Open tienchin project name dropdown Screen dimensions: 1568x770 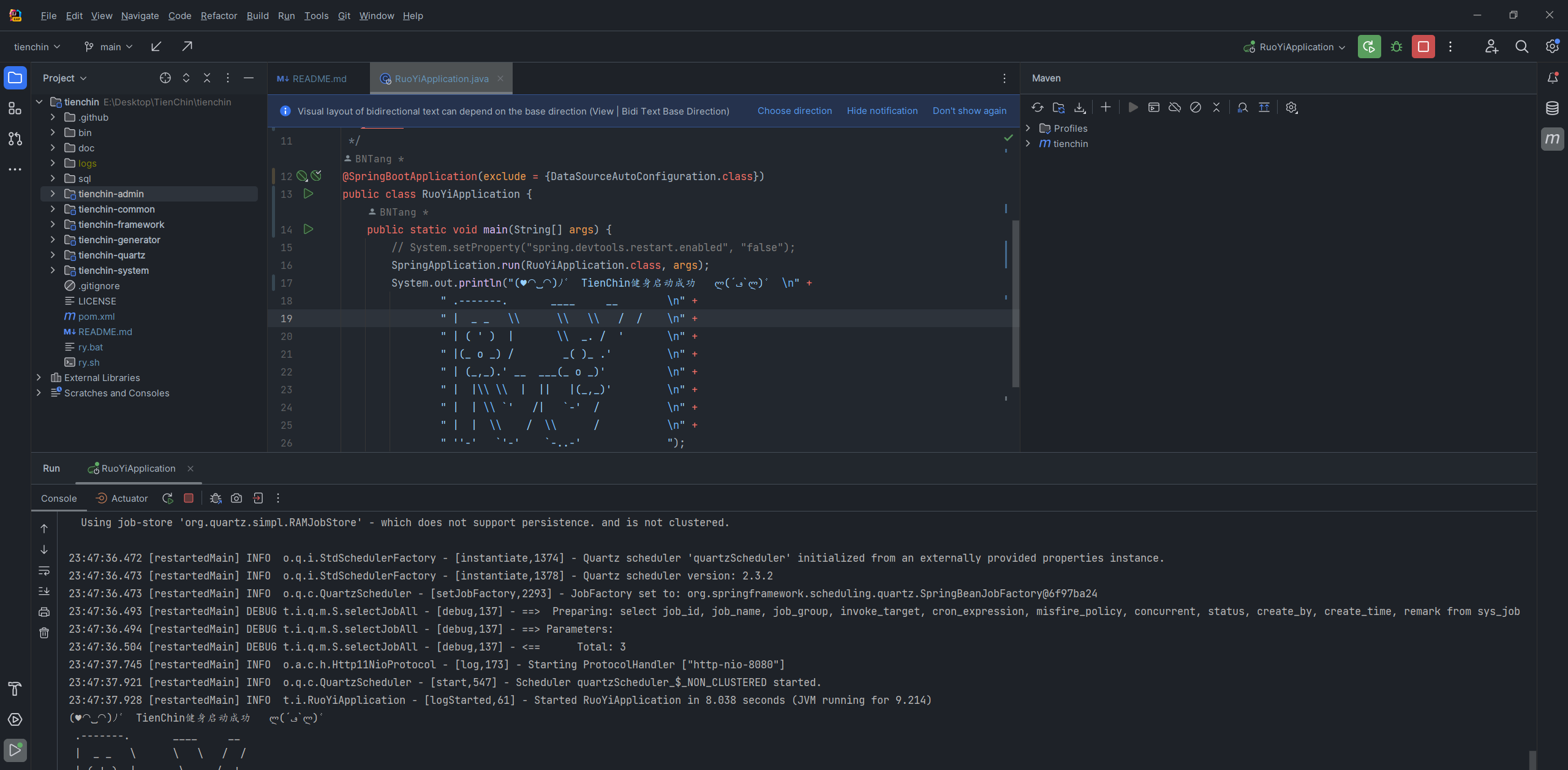[37, 47]
